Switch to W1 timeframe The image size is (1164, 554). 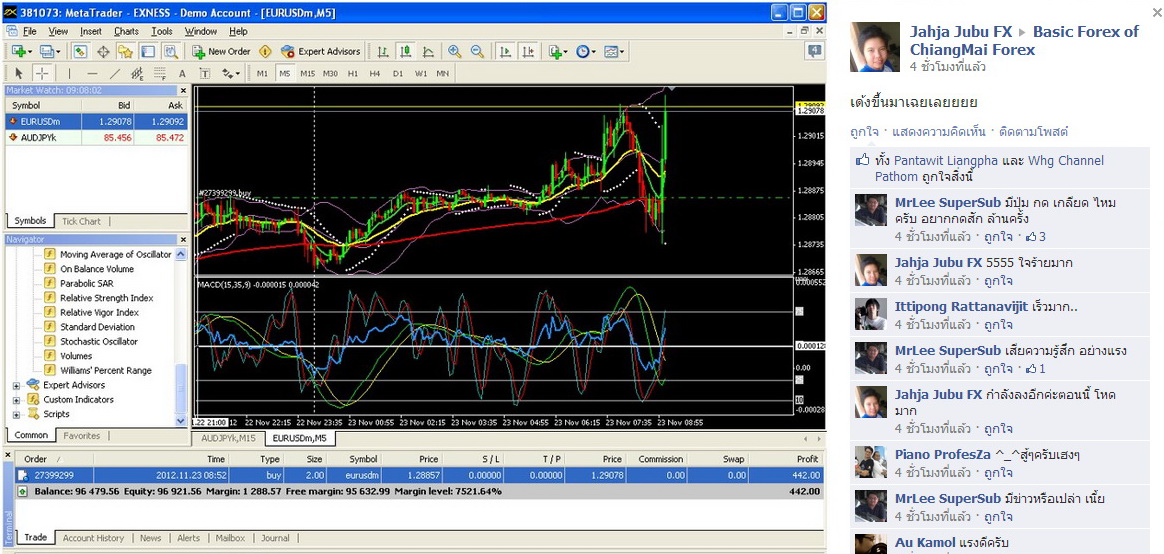tap(421, 74)
